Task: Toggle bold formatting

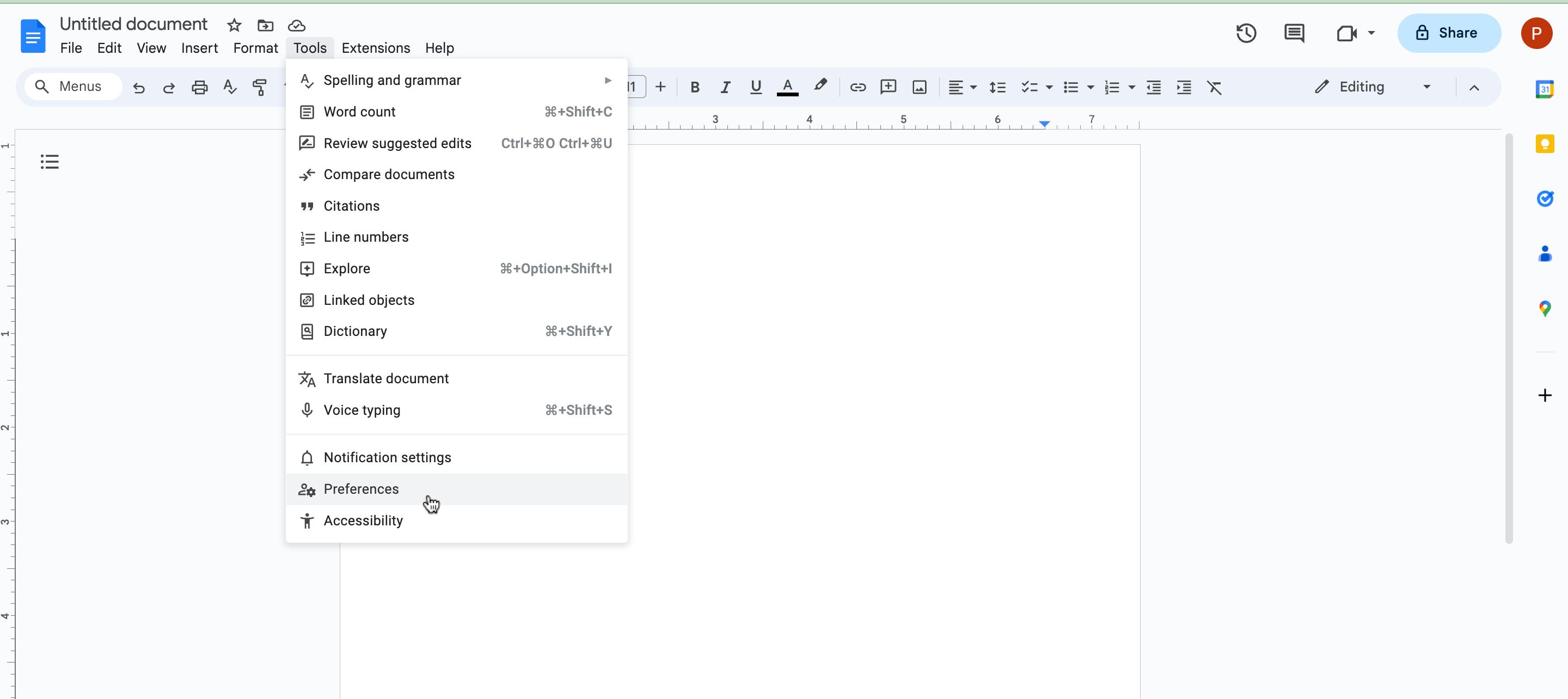Action: (694, 87)
